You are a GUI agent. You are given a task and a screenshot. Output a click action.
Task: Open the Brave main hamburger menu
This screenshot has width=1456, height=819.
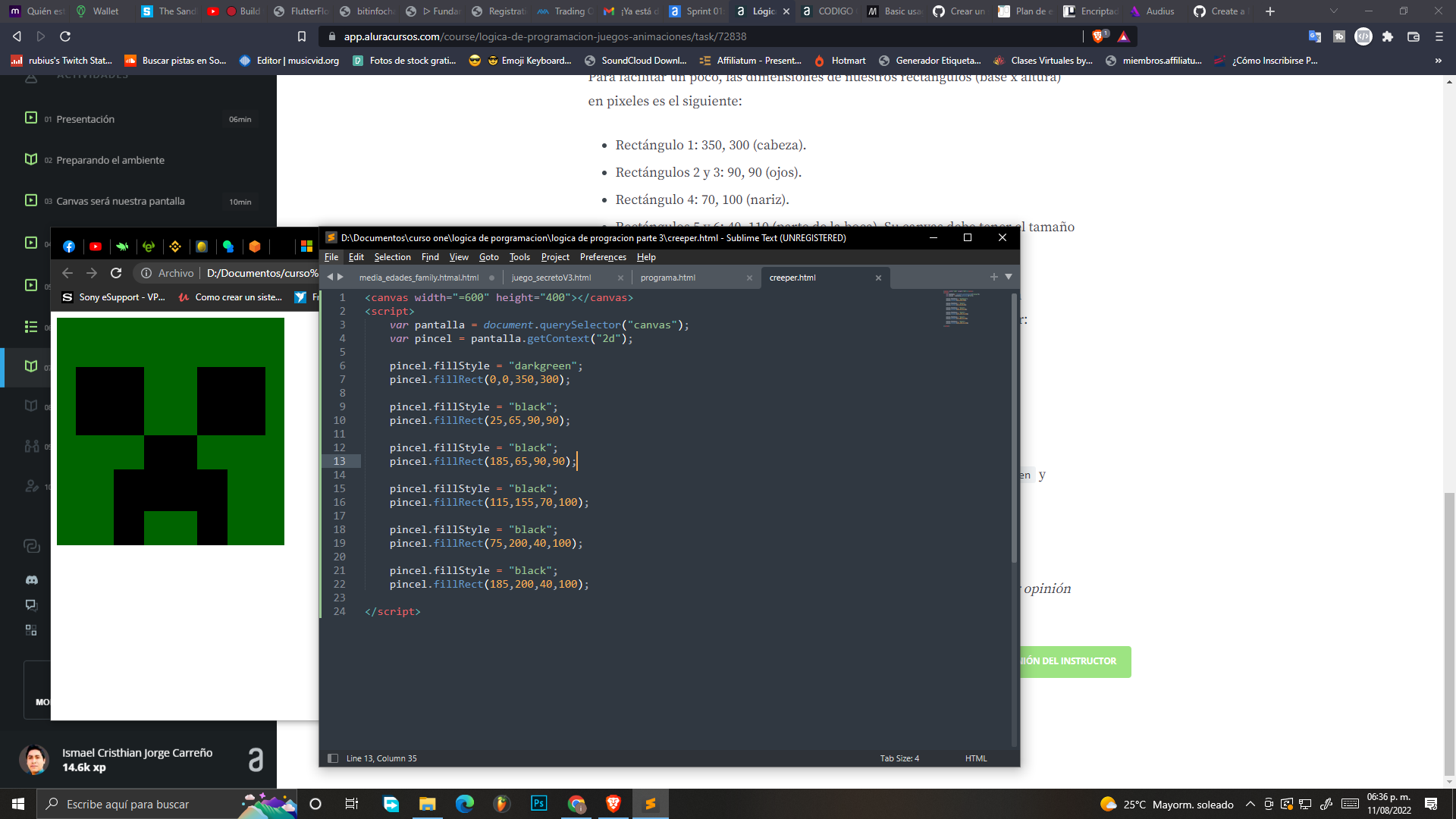tap(1439, 36)
